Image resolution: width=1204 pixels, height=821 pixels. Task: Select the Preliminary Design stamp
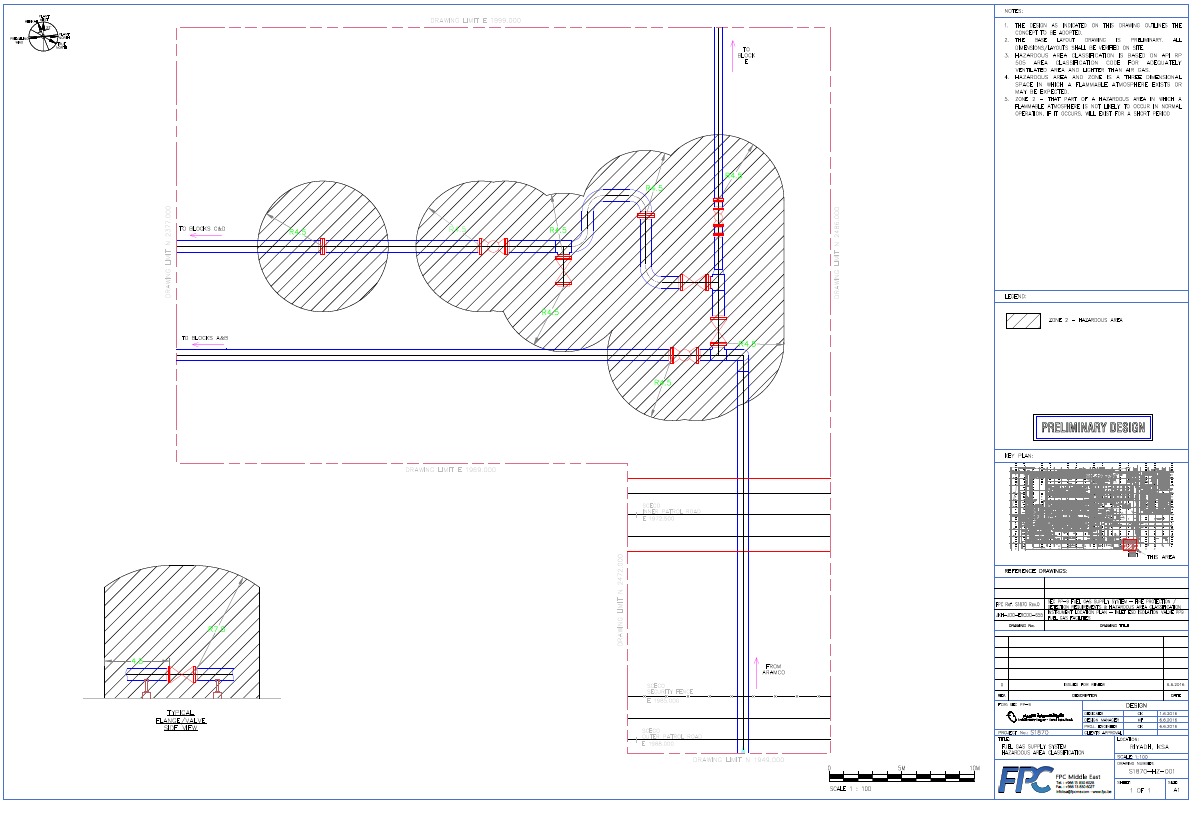[1092, 428]
